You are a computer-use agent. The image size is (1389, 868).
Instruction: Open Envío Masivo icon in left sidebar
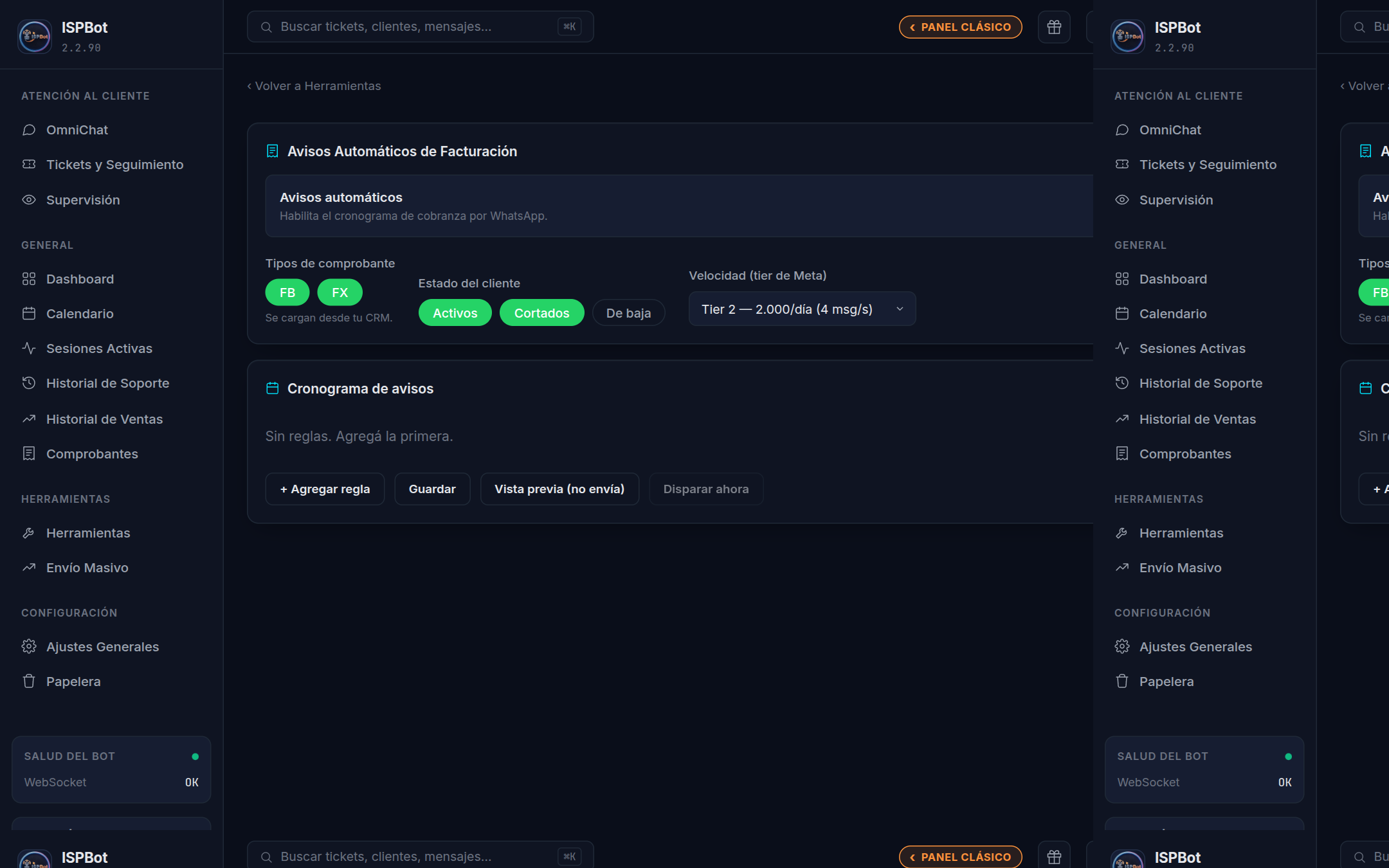pyautogui.click(x=29, y=568)
